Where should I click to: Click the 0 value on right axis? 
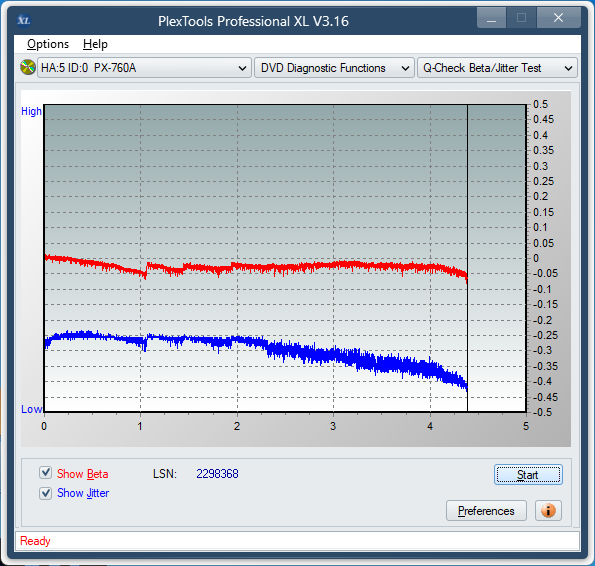[536, 258]
